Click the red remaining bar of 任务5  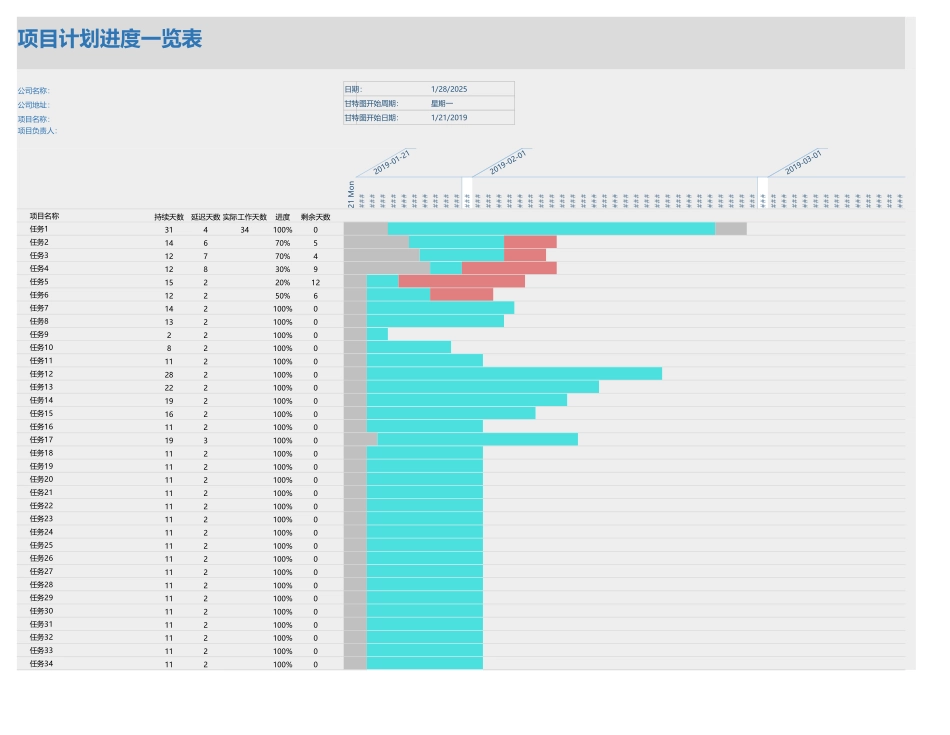coord(461,282)
